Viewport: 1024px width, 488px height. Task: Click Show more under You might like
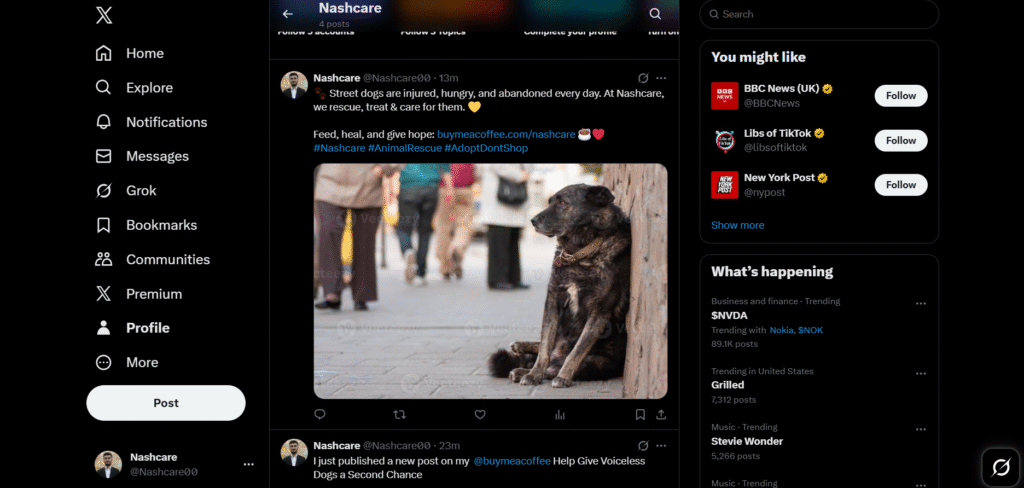click(x=737, y=225)
